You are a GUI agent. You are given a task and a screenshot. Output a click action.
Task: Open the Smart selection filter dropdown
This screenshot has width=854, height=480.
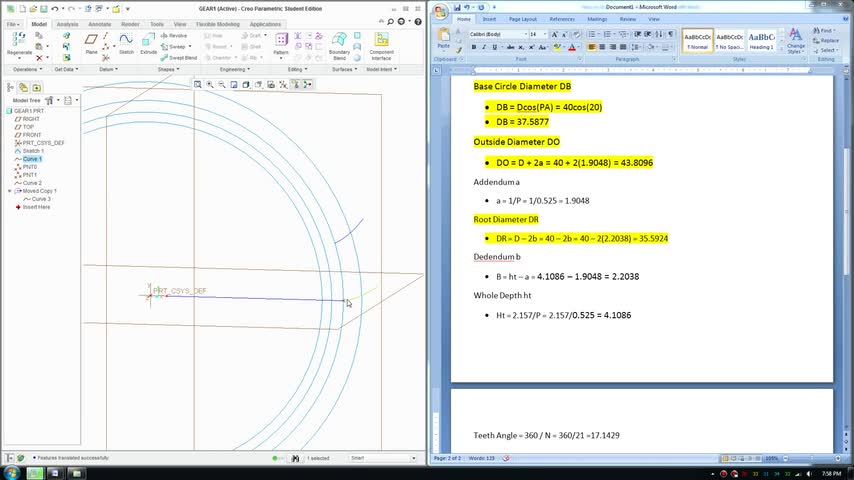click(413, 458)
